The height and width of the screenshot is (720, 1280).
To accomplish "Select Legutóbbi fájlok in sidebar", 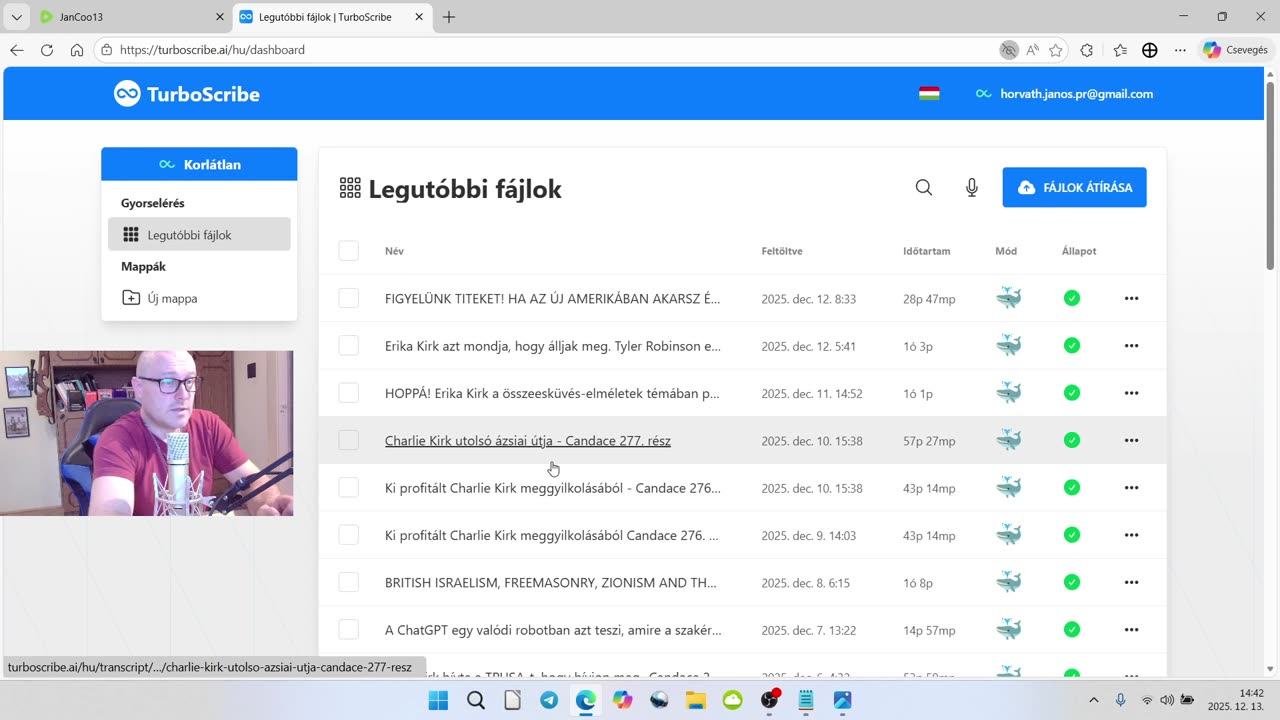I will [x=199, y=234].
